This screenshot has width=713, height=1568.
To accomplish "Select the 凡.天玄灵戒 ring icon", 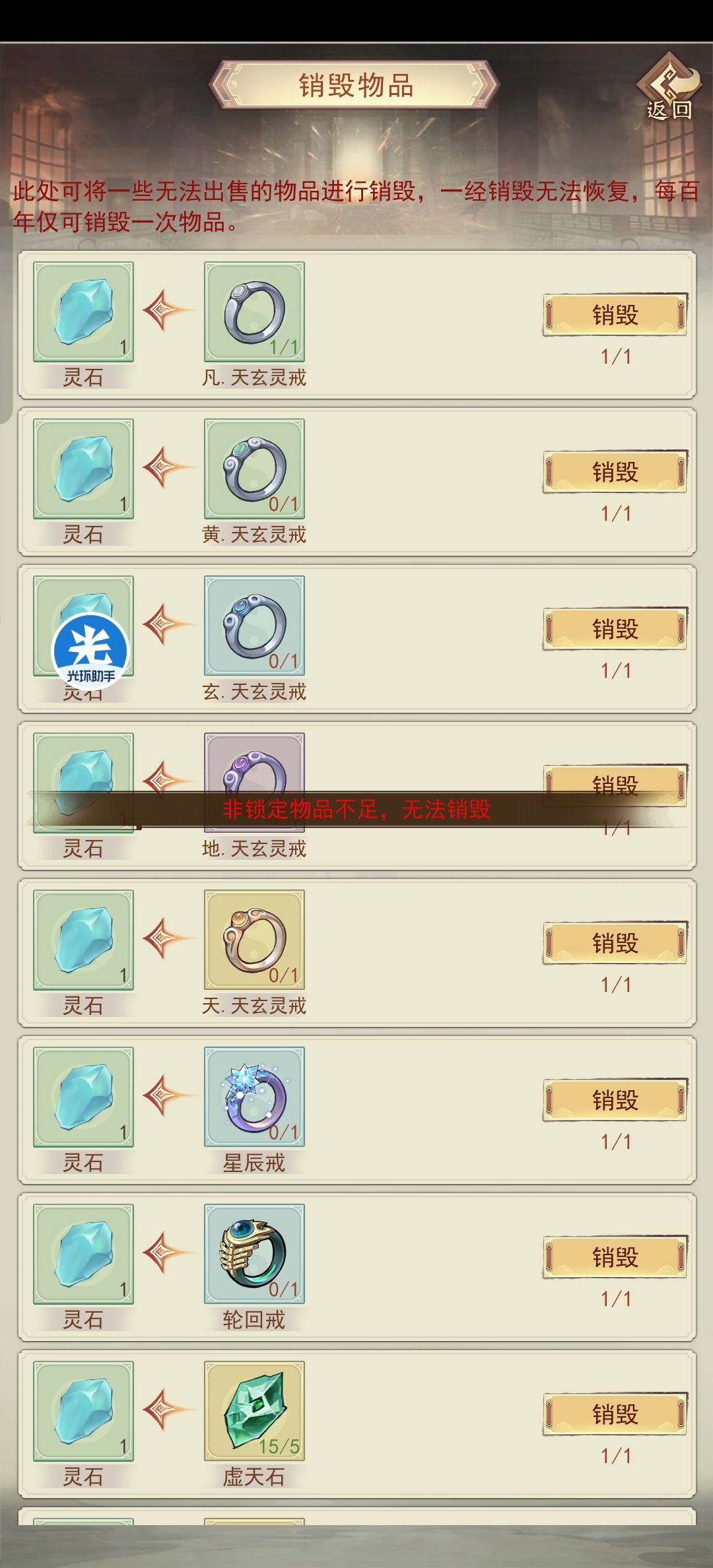I will (254, 311).
